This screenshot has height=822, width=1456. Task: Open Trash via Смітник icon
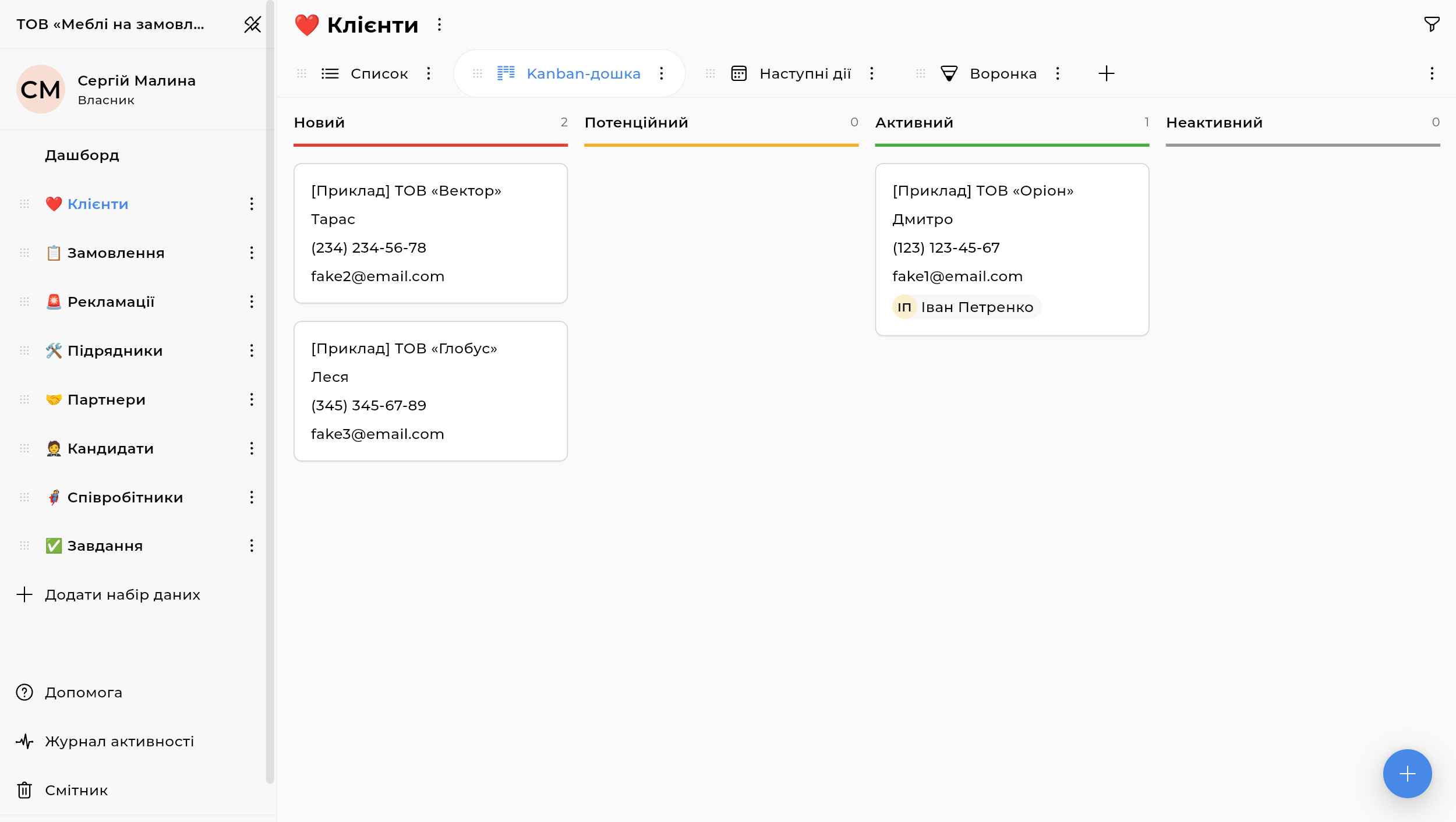point(24,790)
